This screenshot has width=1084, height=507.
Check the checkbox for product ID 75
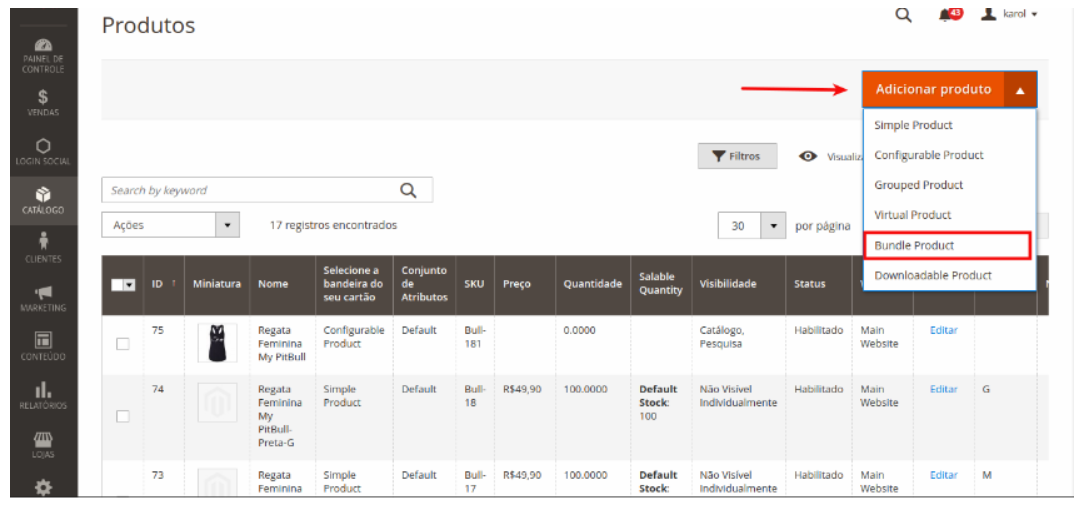tap(123, 344)
